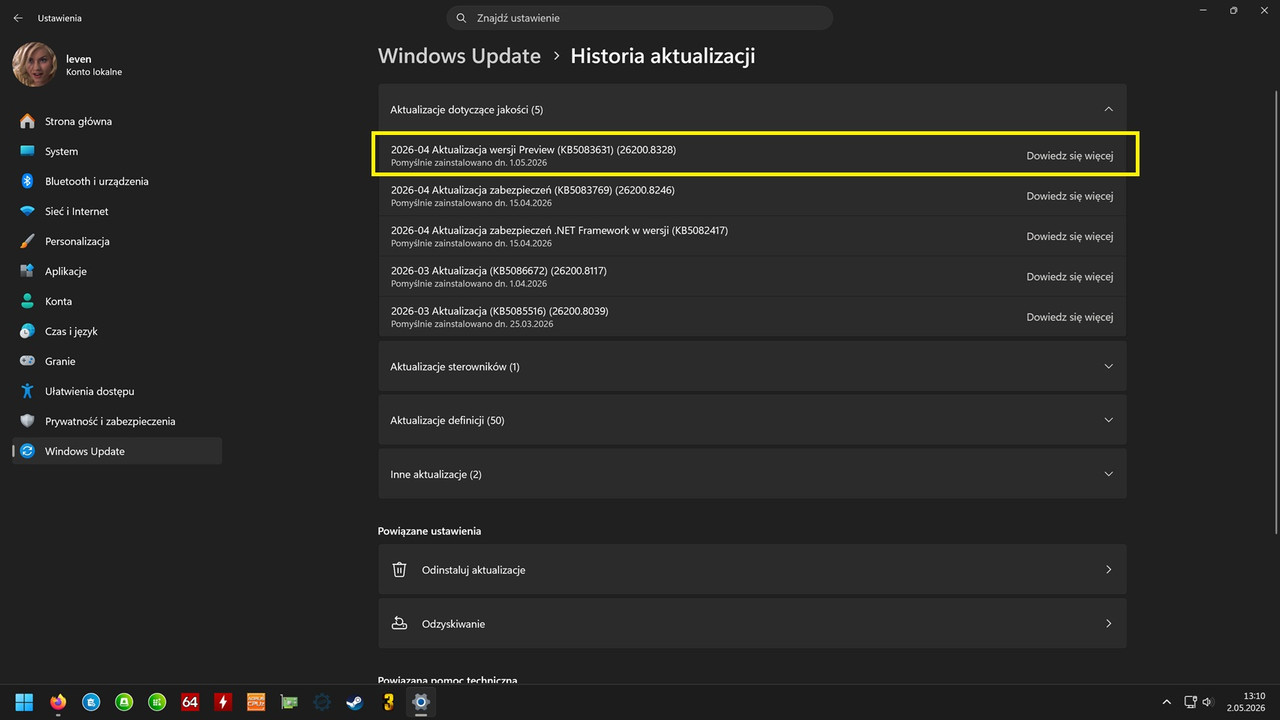The height and width of the screenshot is (720, 1280).
Task: Click the active Settings gear in the taskbar
Action: [x=421, y=702]
